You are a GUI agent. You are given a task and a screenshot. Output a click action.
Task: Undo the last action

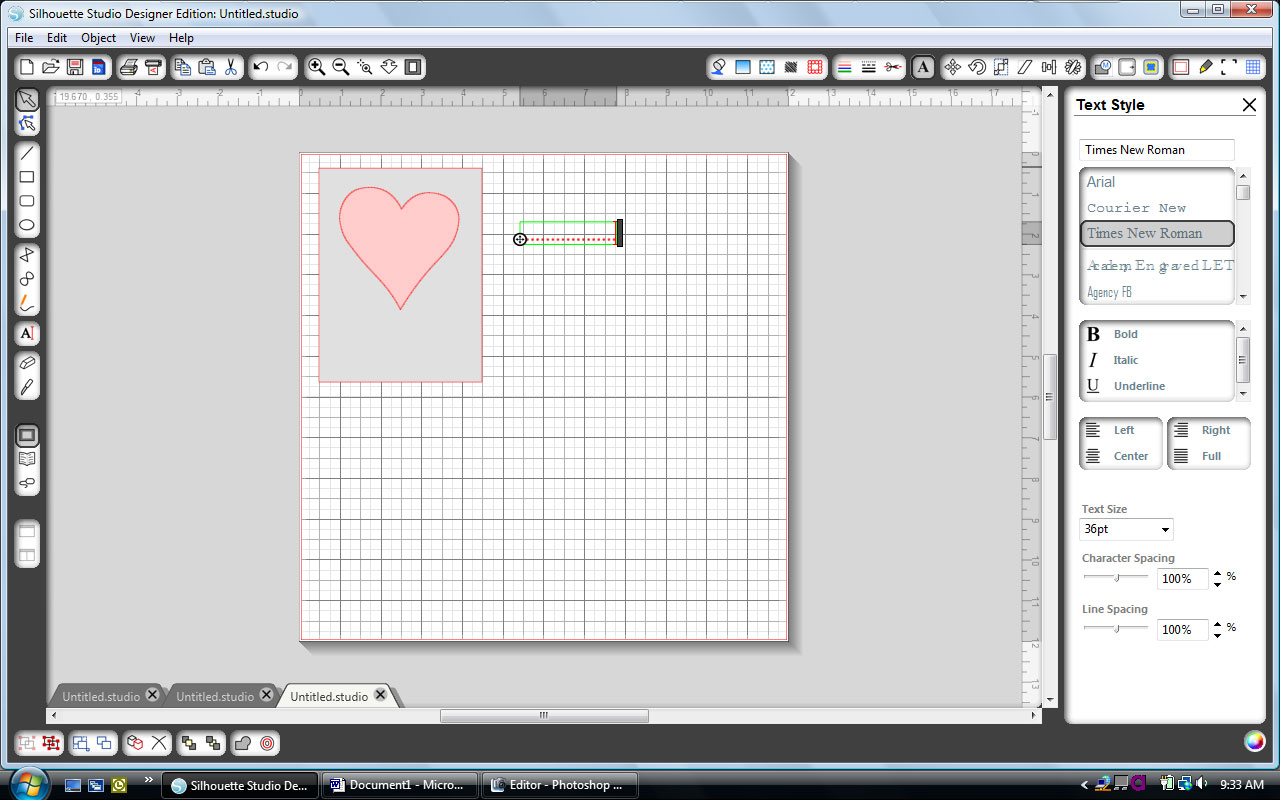[x=261, y=67]
